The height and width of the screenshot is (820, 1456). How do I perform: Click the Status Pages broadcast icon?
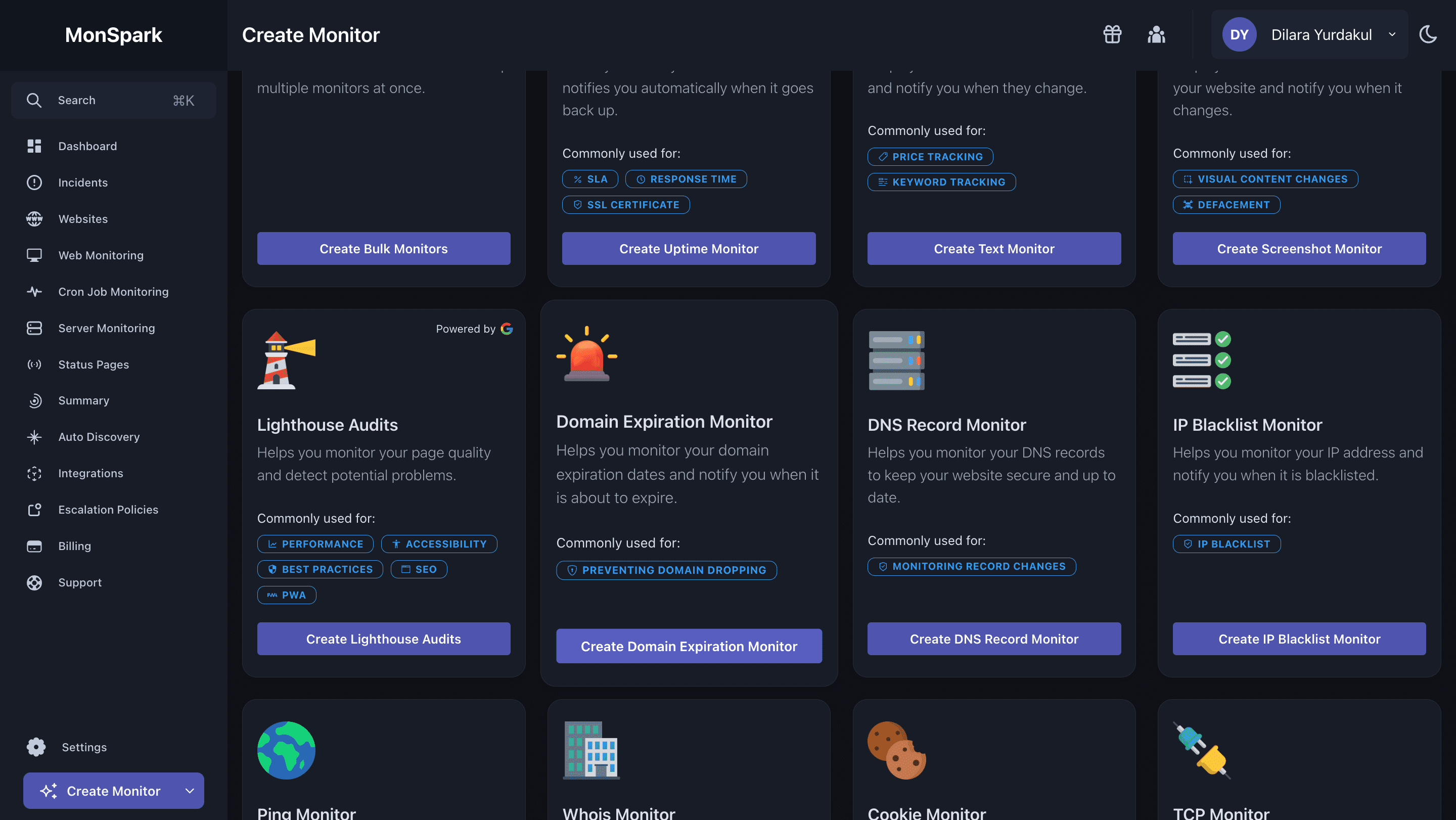tap(34, 365)
